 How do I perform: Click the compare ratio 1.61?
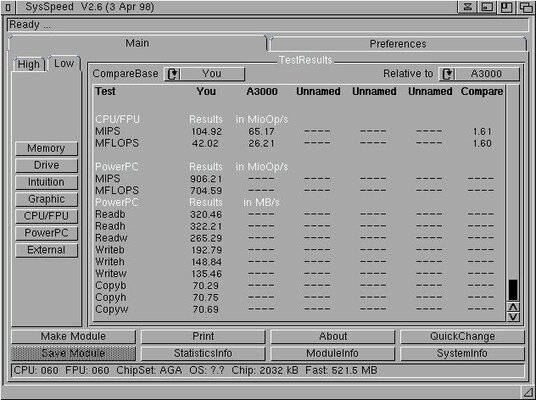[482, 132]
